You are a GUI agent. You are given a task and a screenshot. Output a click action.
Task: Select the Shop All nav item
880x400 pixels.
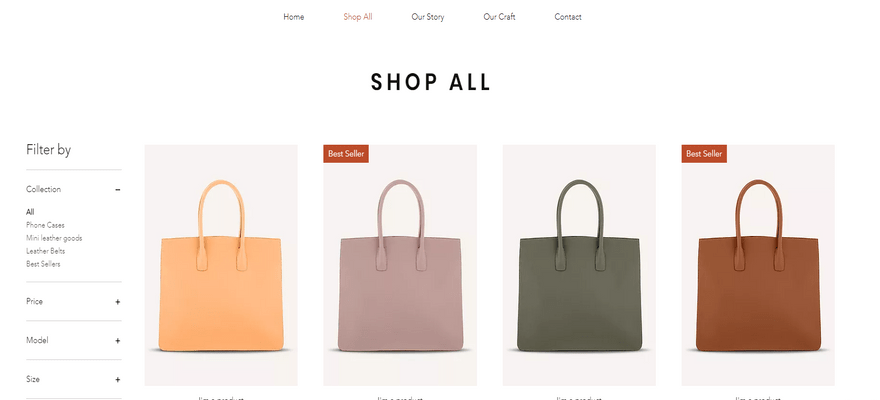[358, 17]
